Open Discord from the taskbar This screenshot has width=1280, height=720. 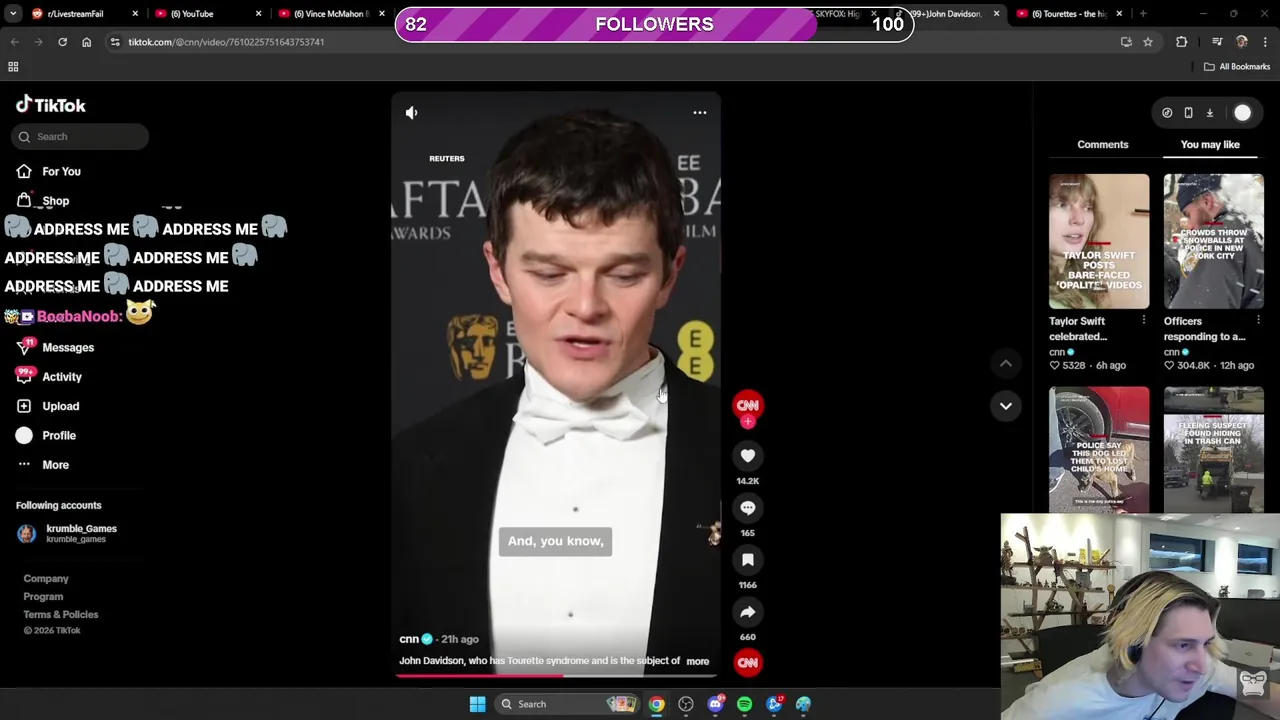tap(715, 704)
